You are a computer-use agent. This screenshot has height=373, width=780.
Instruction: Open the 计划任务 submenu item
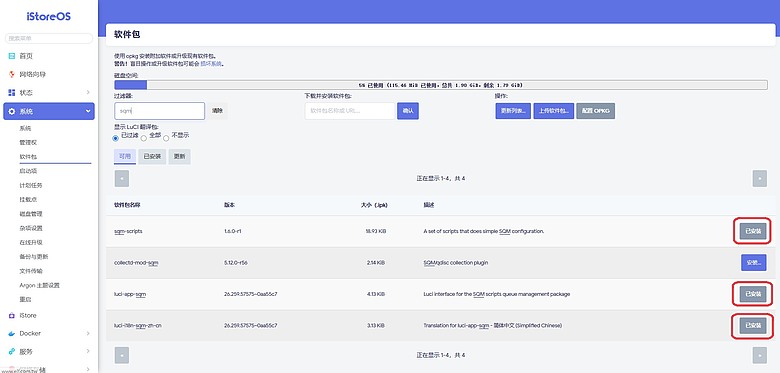pyautogui.click(x=31, y=186)
